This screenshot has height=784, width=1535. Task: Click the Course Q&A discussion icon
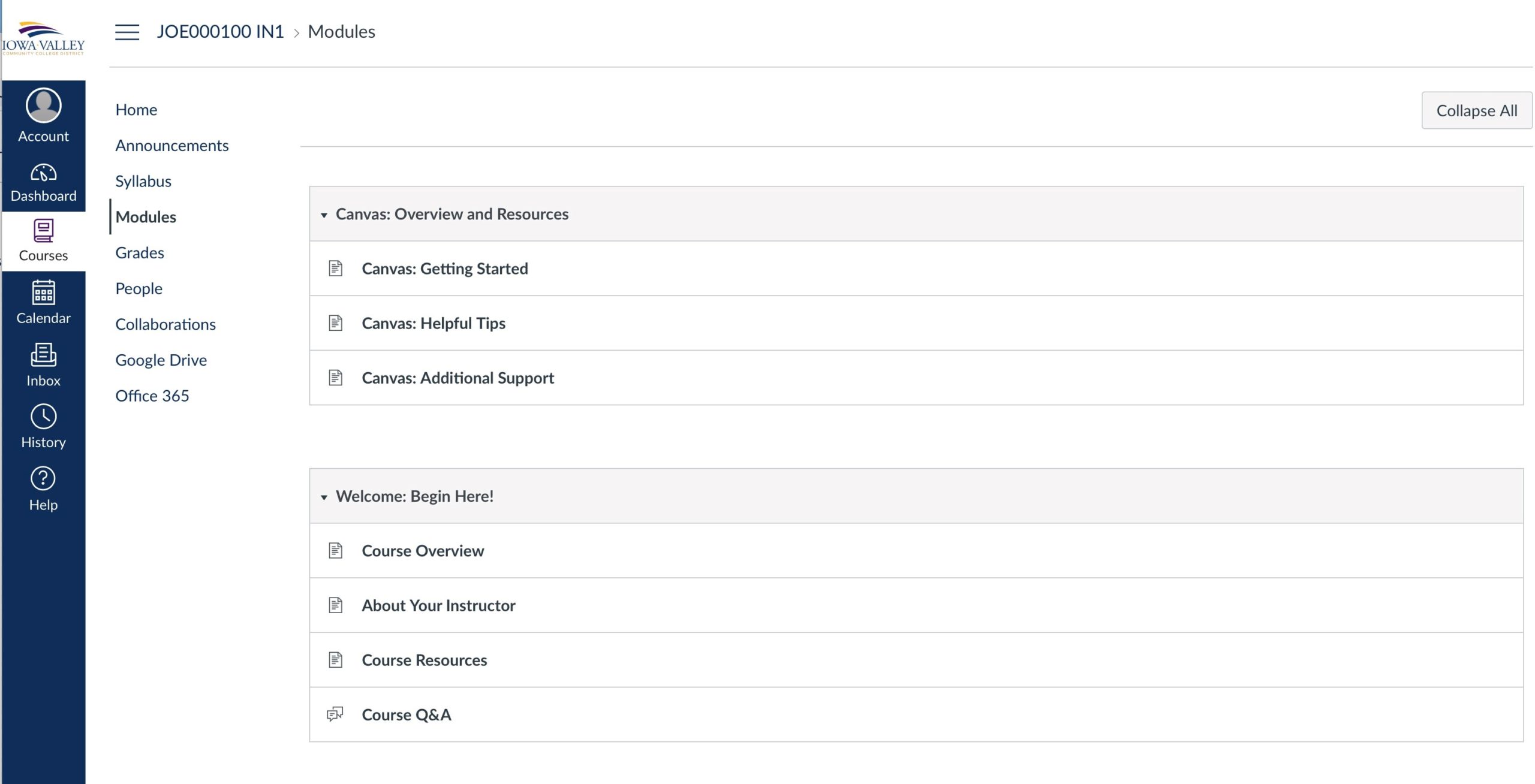[x=335, y=714]
